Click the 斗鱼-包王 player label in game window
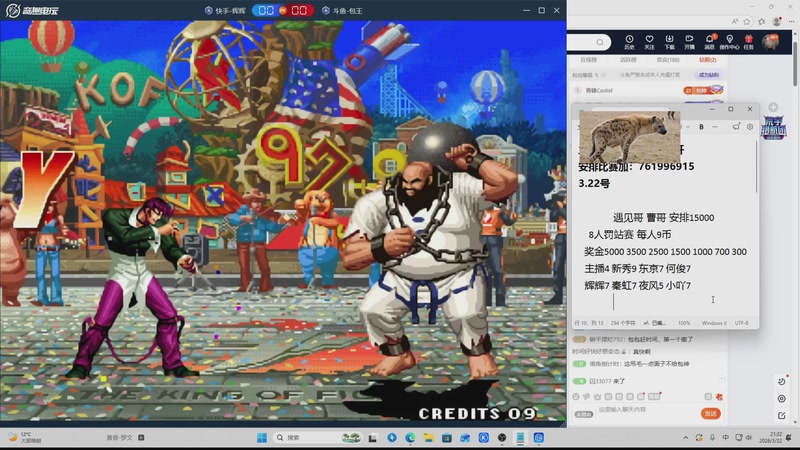 coord(343,10)
